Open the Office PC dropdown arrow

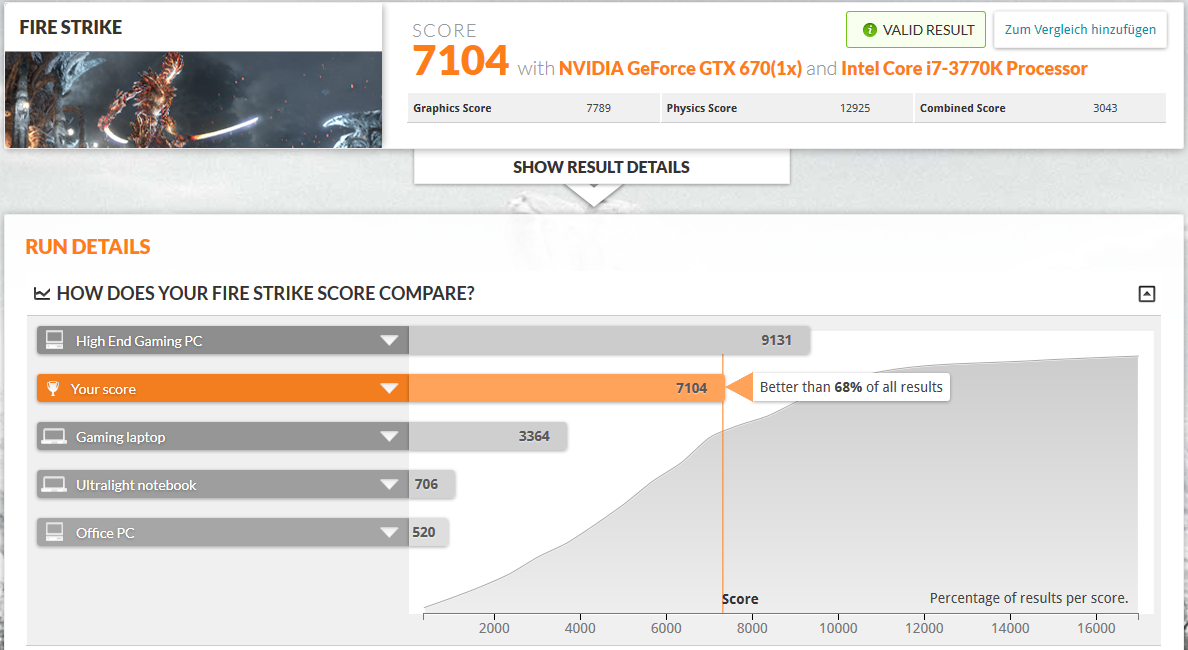click(389, 533)
